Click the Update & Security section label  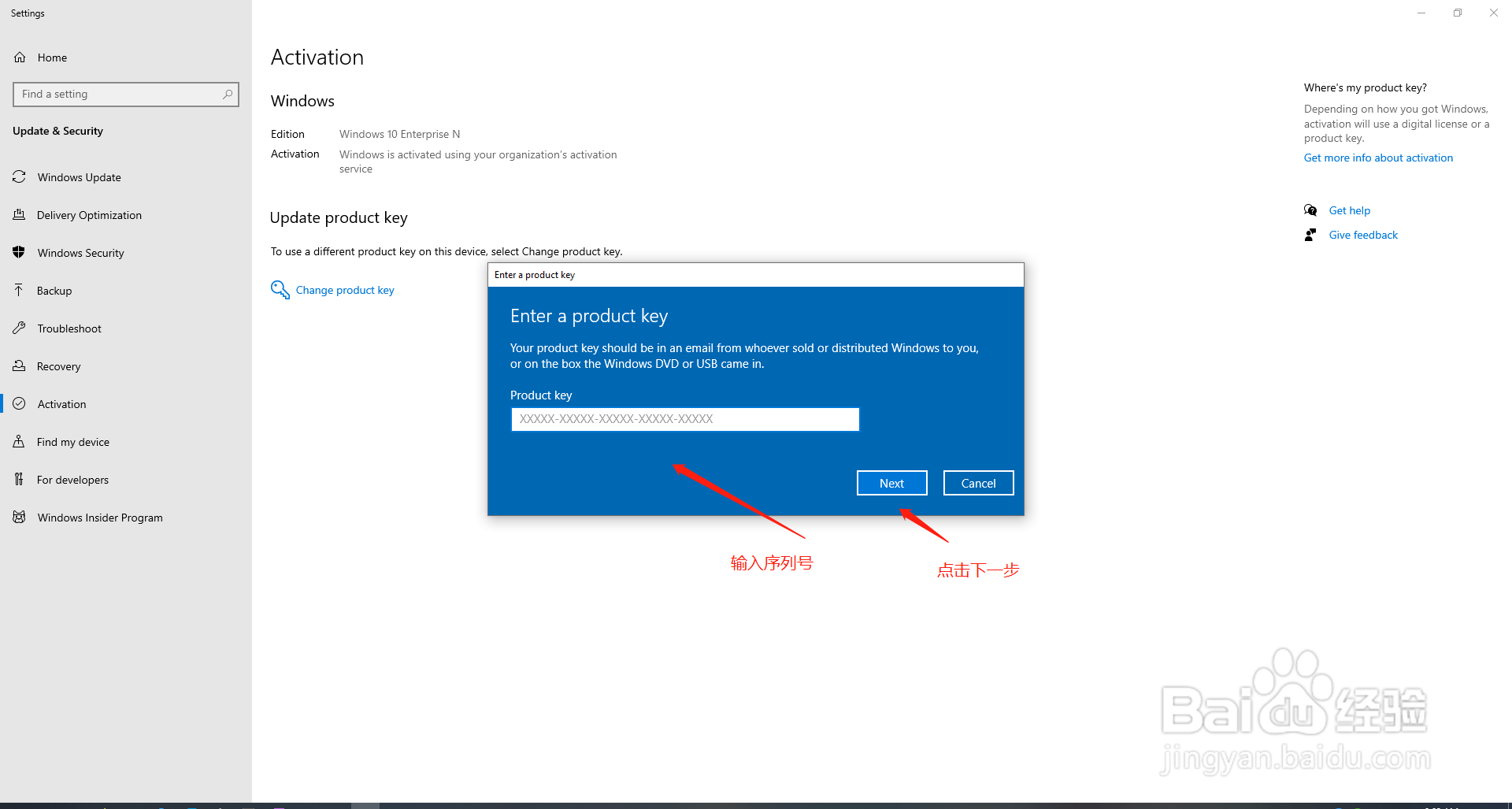click(57, 131)
